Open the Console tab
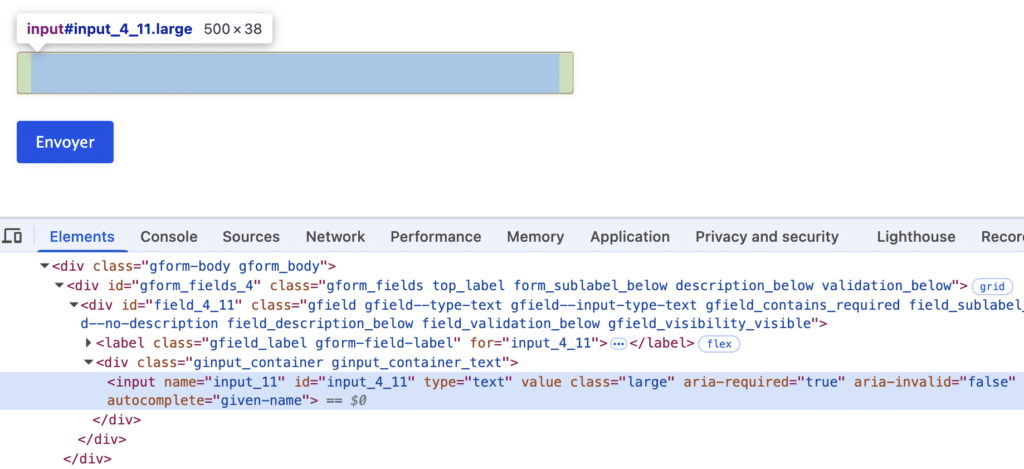Image resolution: width=1024 pixels, height=469 pixels. (168, 237)
